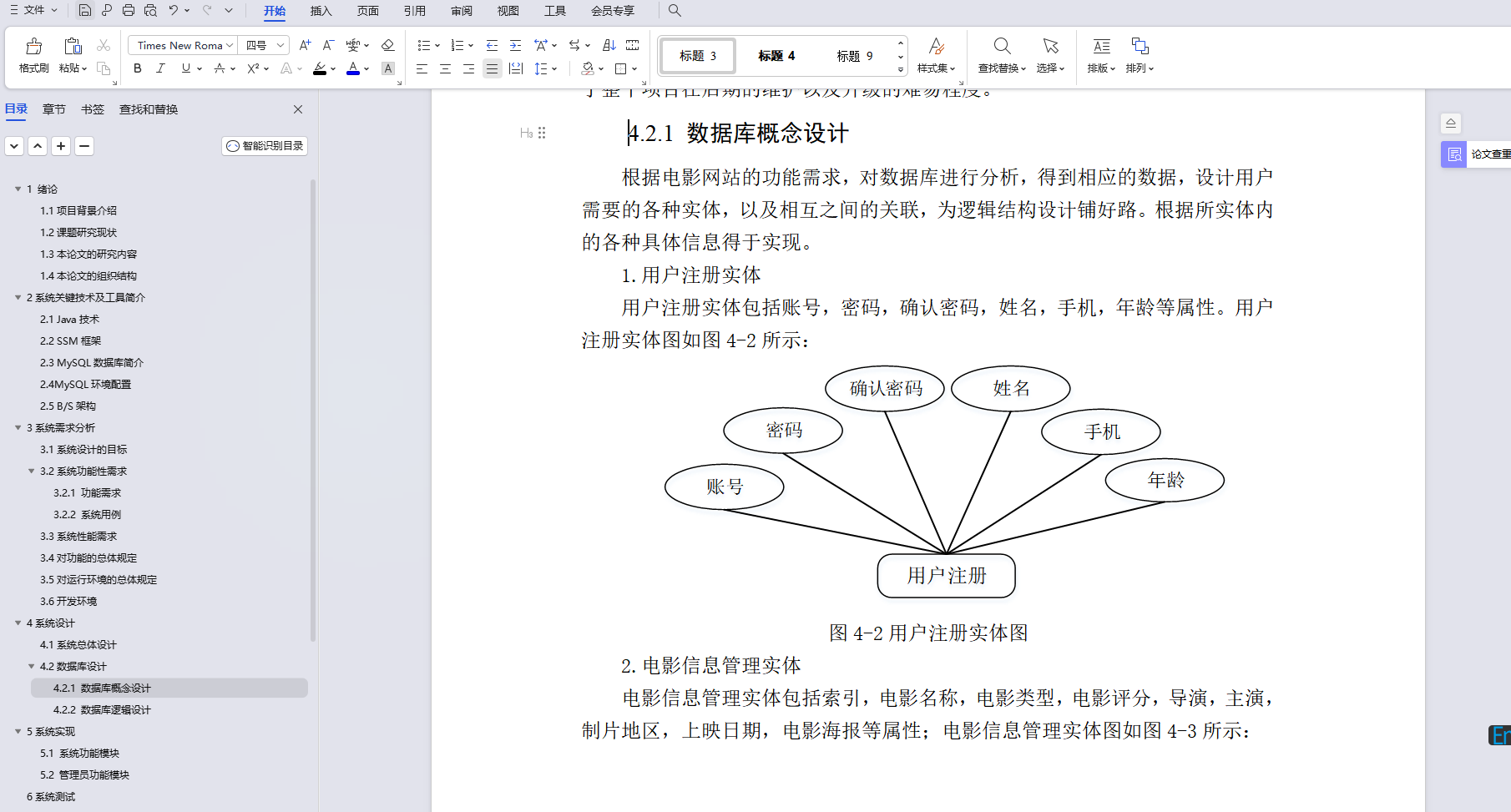
Task: Click the Distributed alignment icon
Action: point(516,68)
